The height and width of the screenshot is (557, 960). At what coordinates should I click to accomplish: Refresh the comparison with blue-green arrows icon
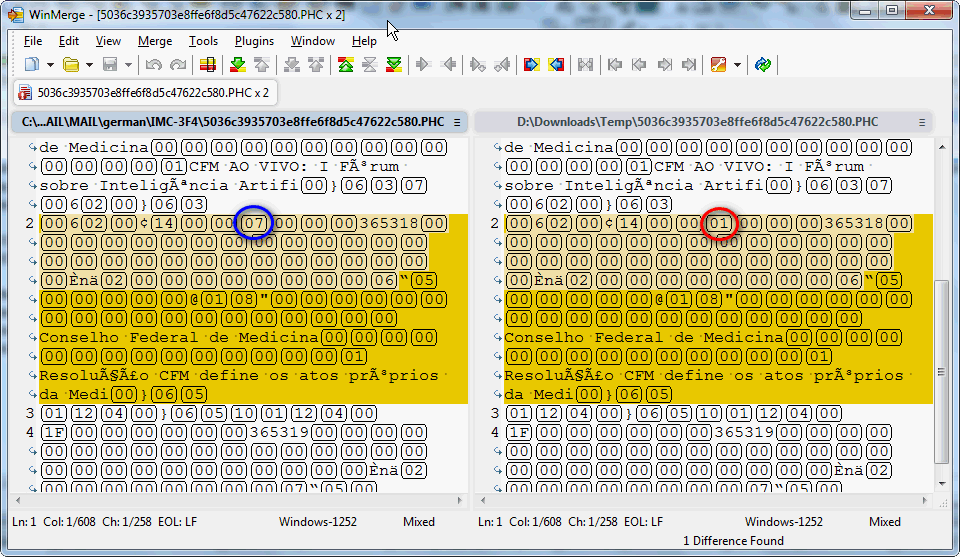[x=763, y=65]
